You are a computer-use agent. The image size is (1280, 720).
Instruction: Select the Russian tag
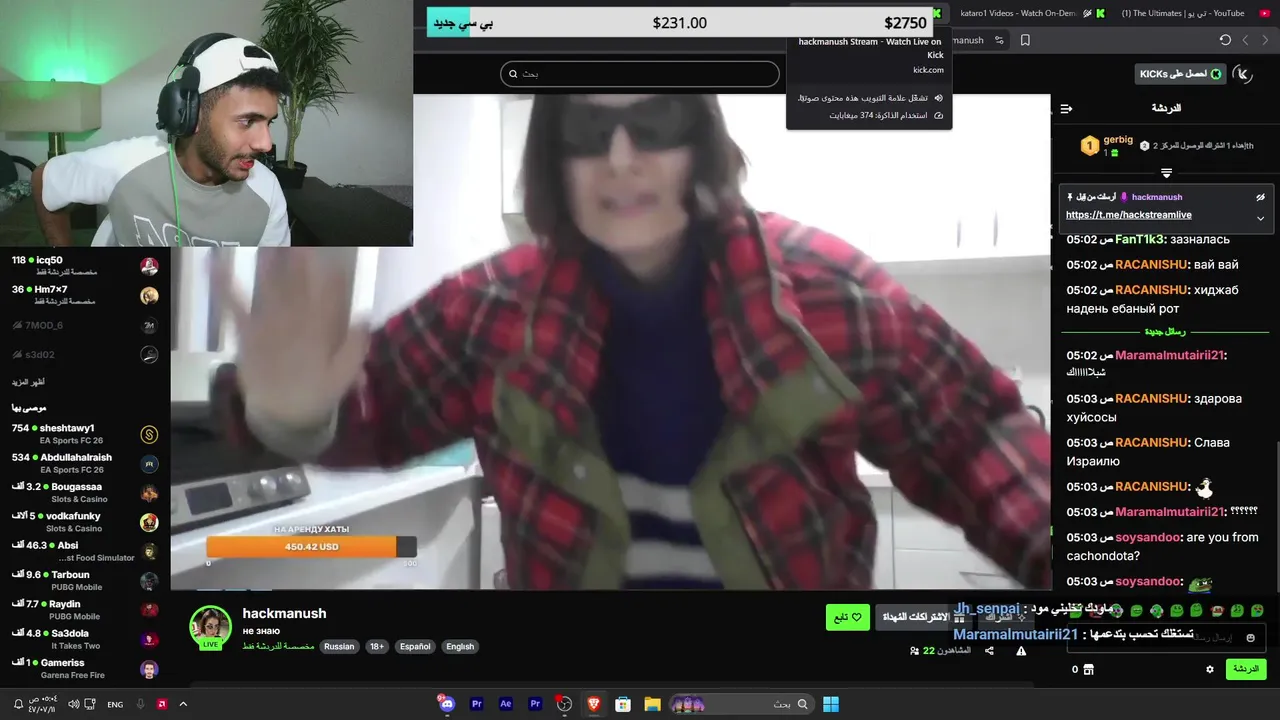pos(339,646)
